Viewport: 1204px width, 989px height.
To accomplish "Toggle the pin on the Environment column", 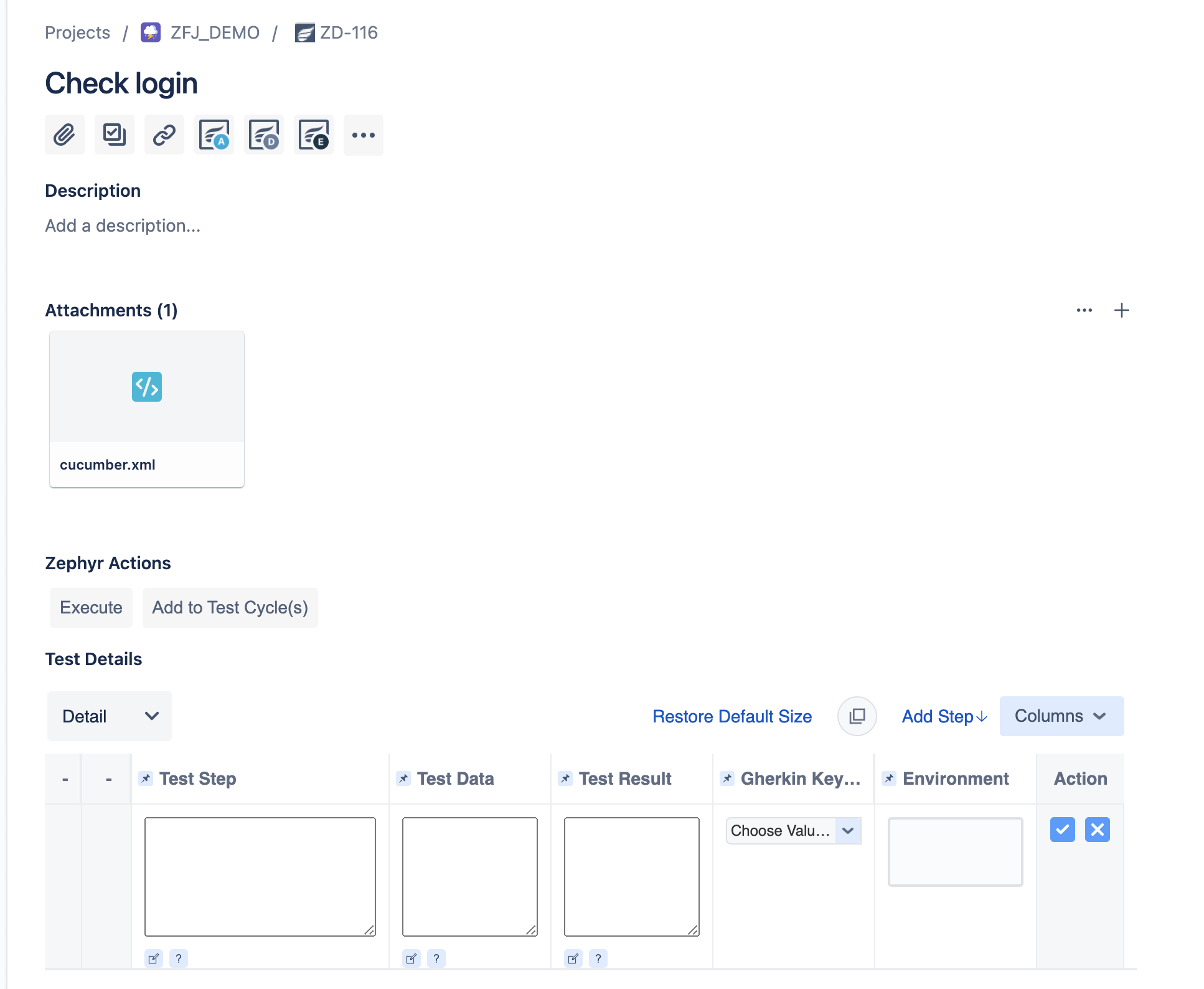I will click(x=889, y=778).
